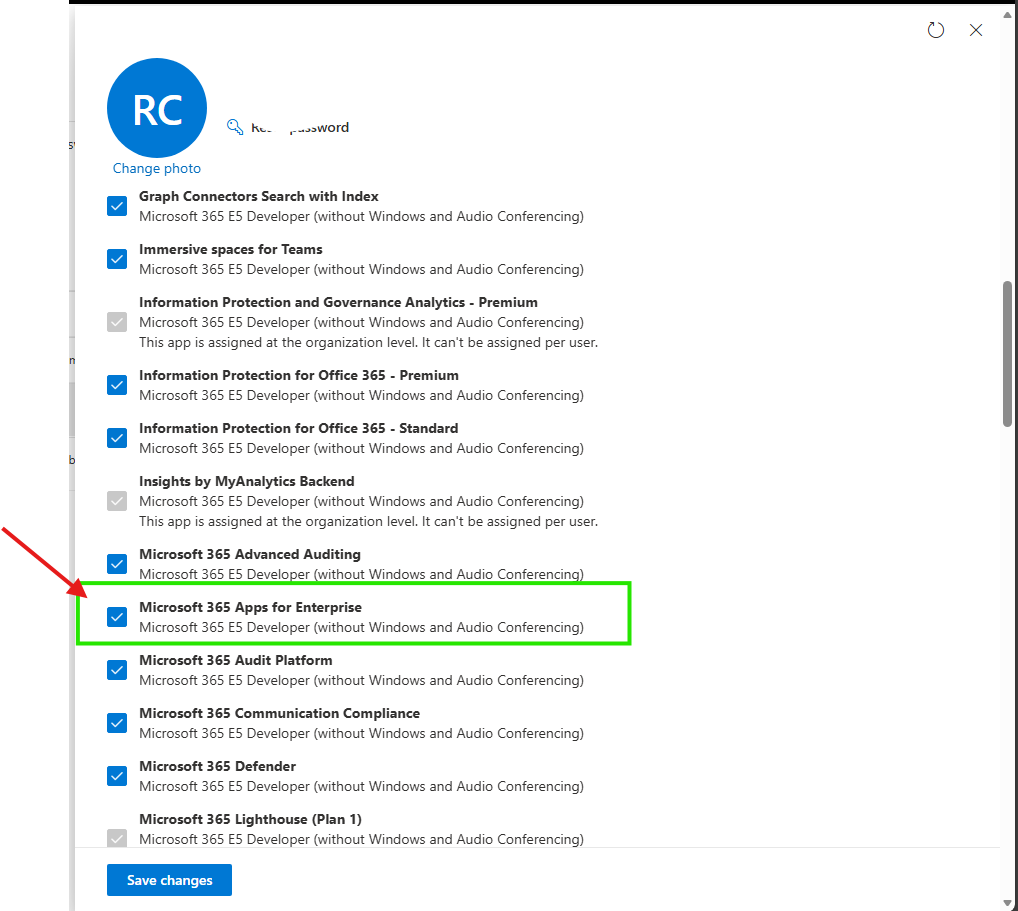Click the refresh icon at top right

tap(936, 30)
